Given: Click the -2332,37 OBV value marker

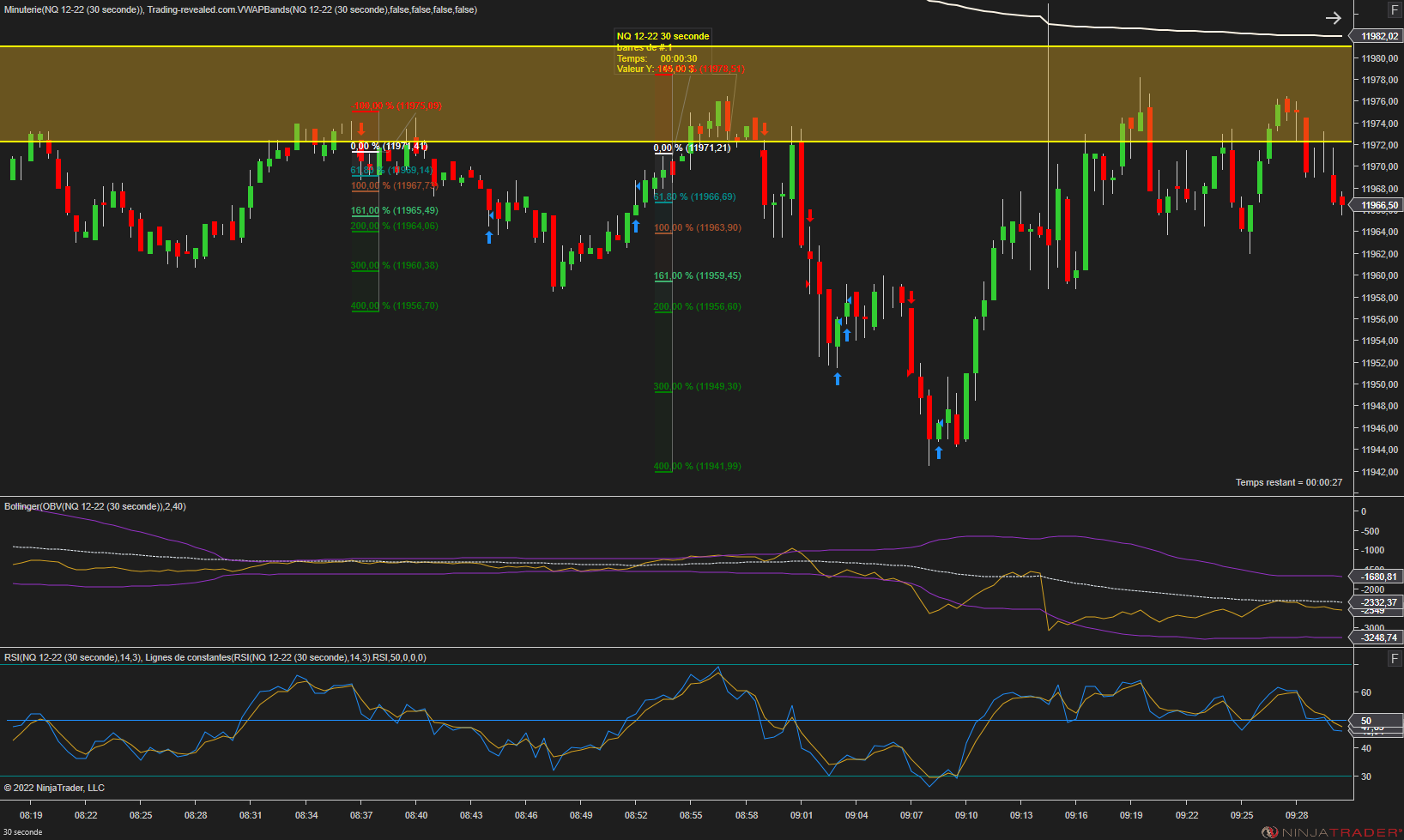Looking at the screenshot, I should (x=1377, y=602).
